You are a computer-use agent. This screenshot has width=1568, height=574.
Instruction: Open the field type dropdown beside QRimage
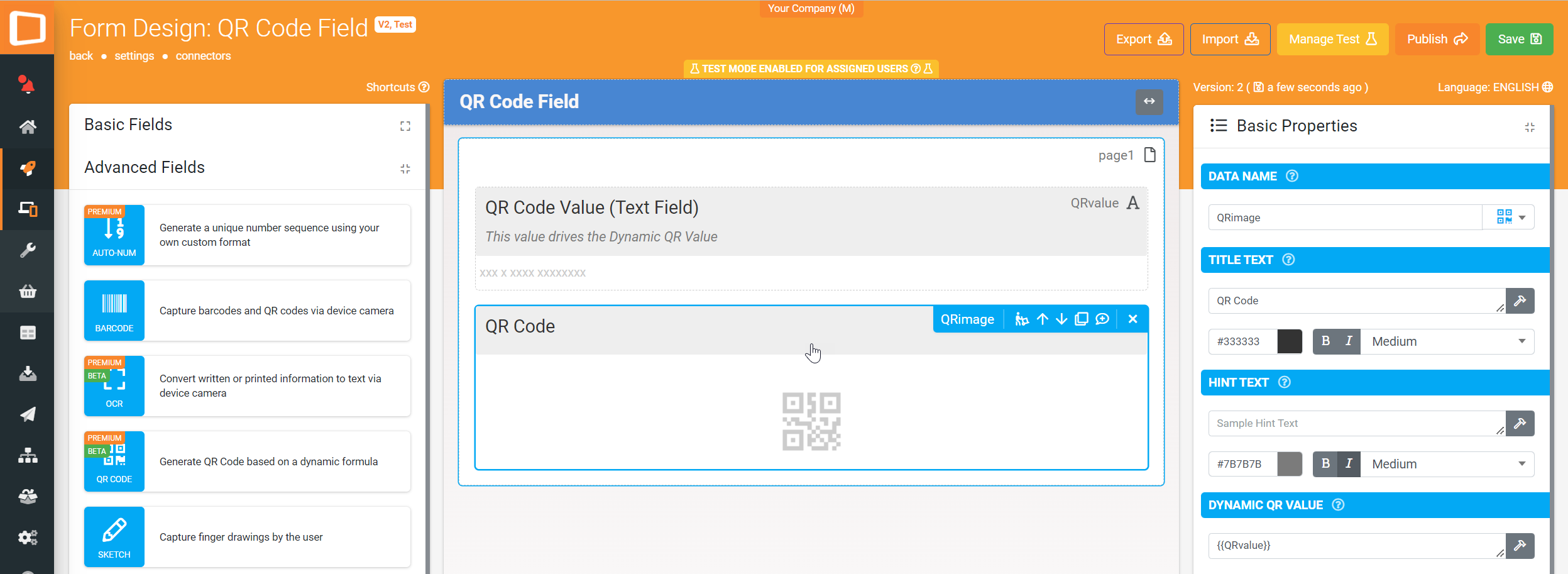click(x=1508, y=218)
